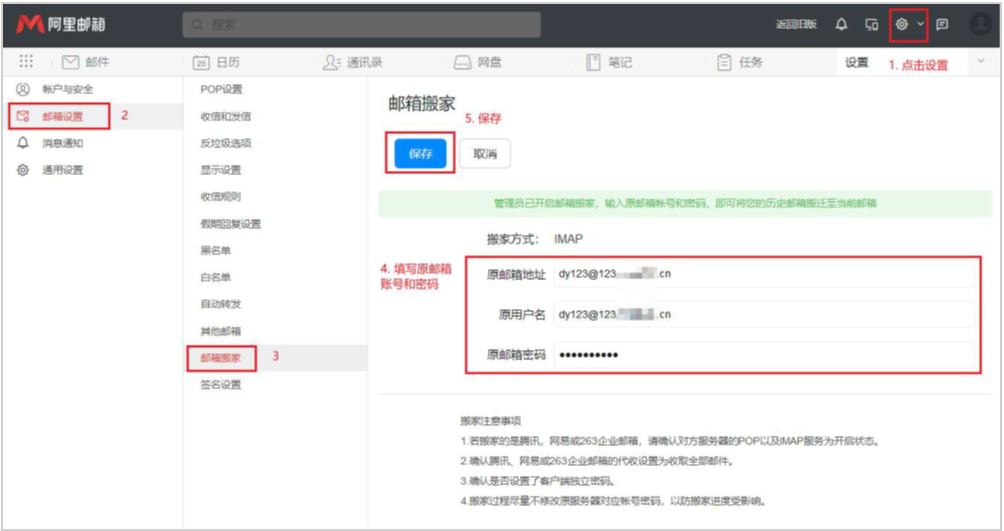Viewport: 1004px width, 531px height.
Task: Click the blue 保存 button
Action: click(420, 154)
